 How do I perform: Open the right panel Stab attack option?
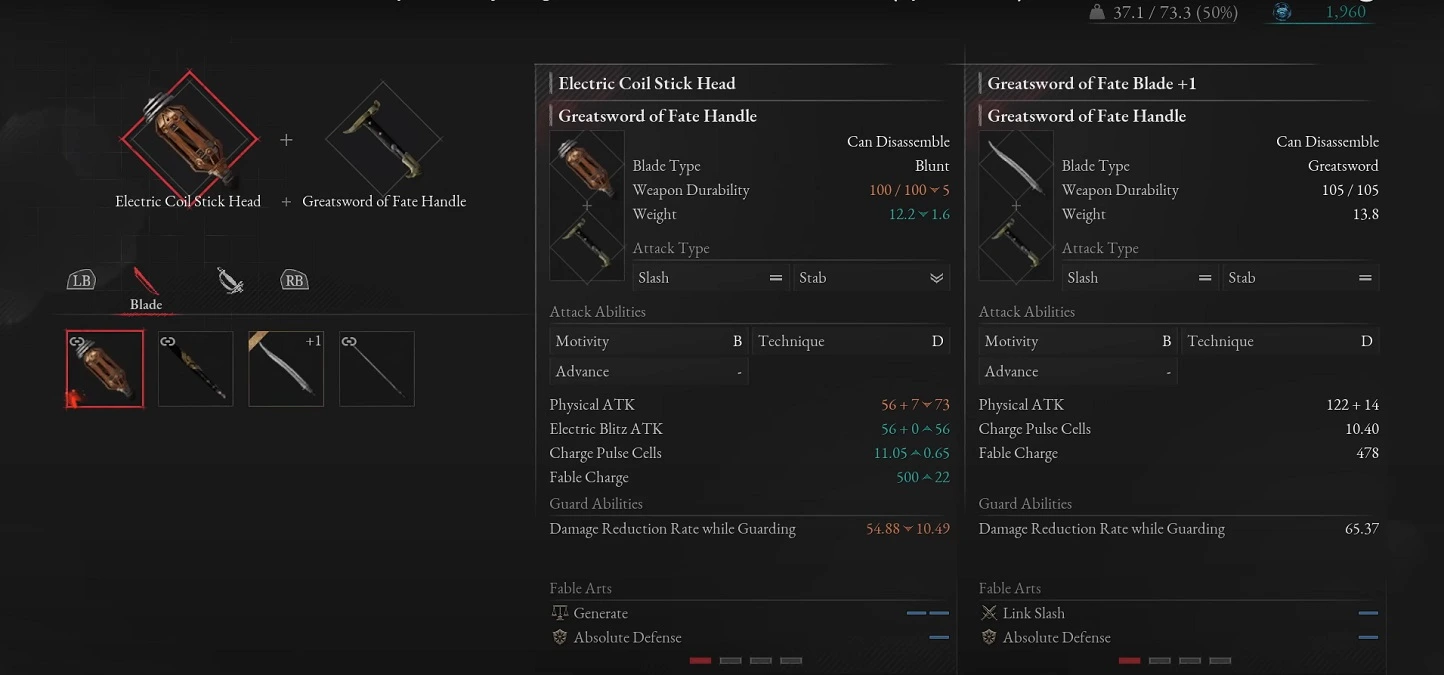click(1300, 277)
